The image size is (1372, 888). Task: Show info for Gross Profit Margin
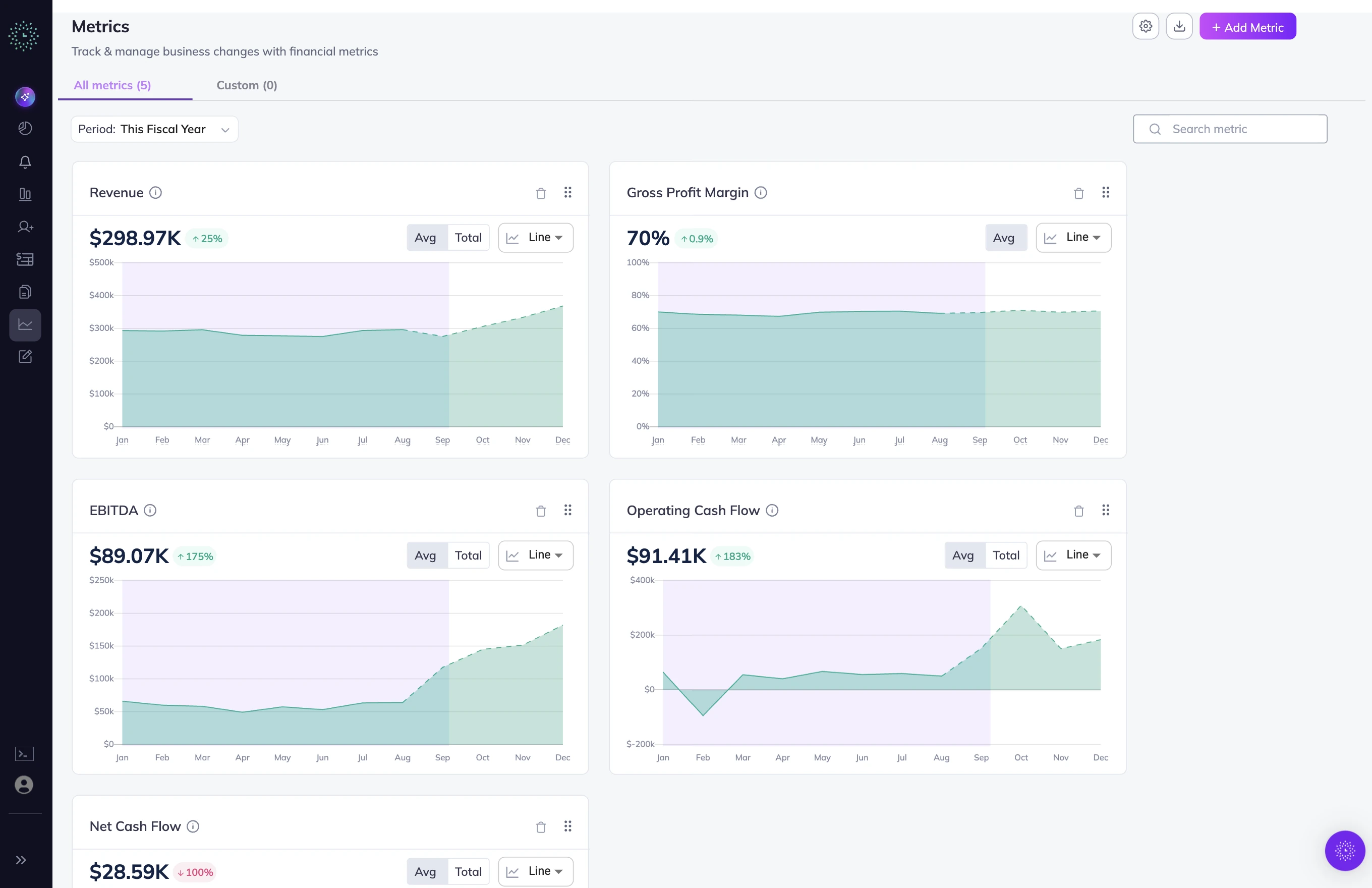click(x=760, y=193)
